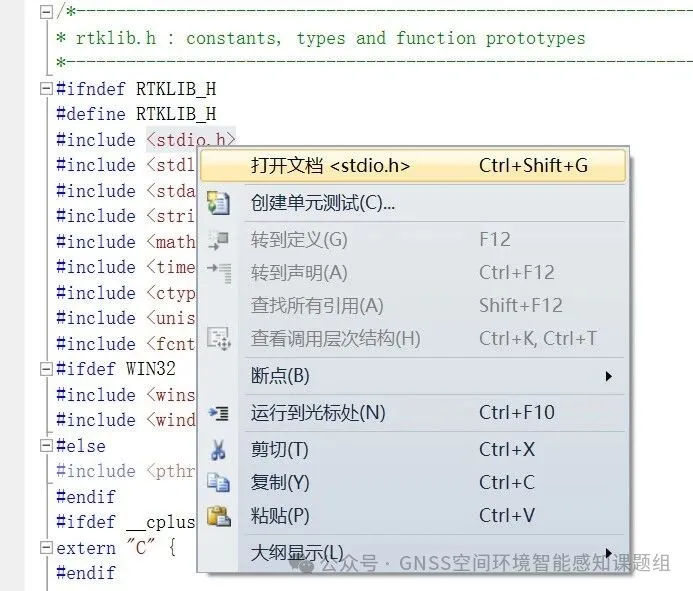
Task: Click the Paste clipboard icon
Action: pos(218,516)
